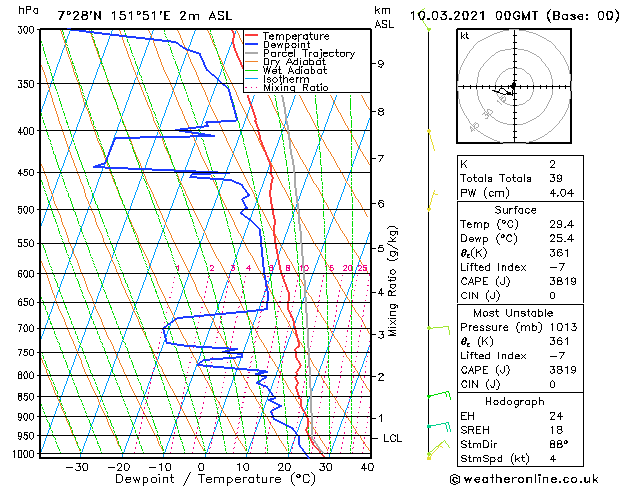
Task: Select the 'Isotherm' legend label
Action: point(286,79)
